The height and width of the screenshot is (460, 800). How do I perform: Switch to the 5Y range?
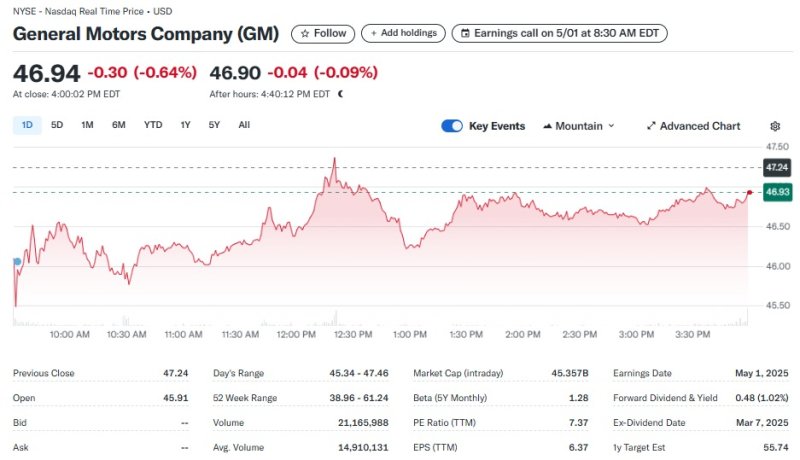(214, 125)
